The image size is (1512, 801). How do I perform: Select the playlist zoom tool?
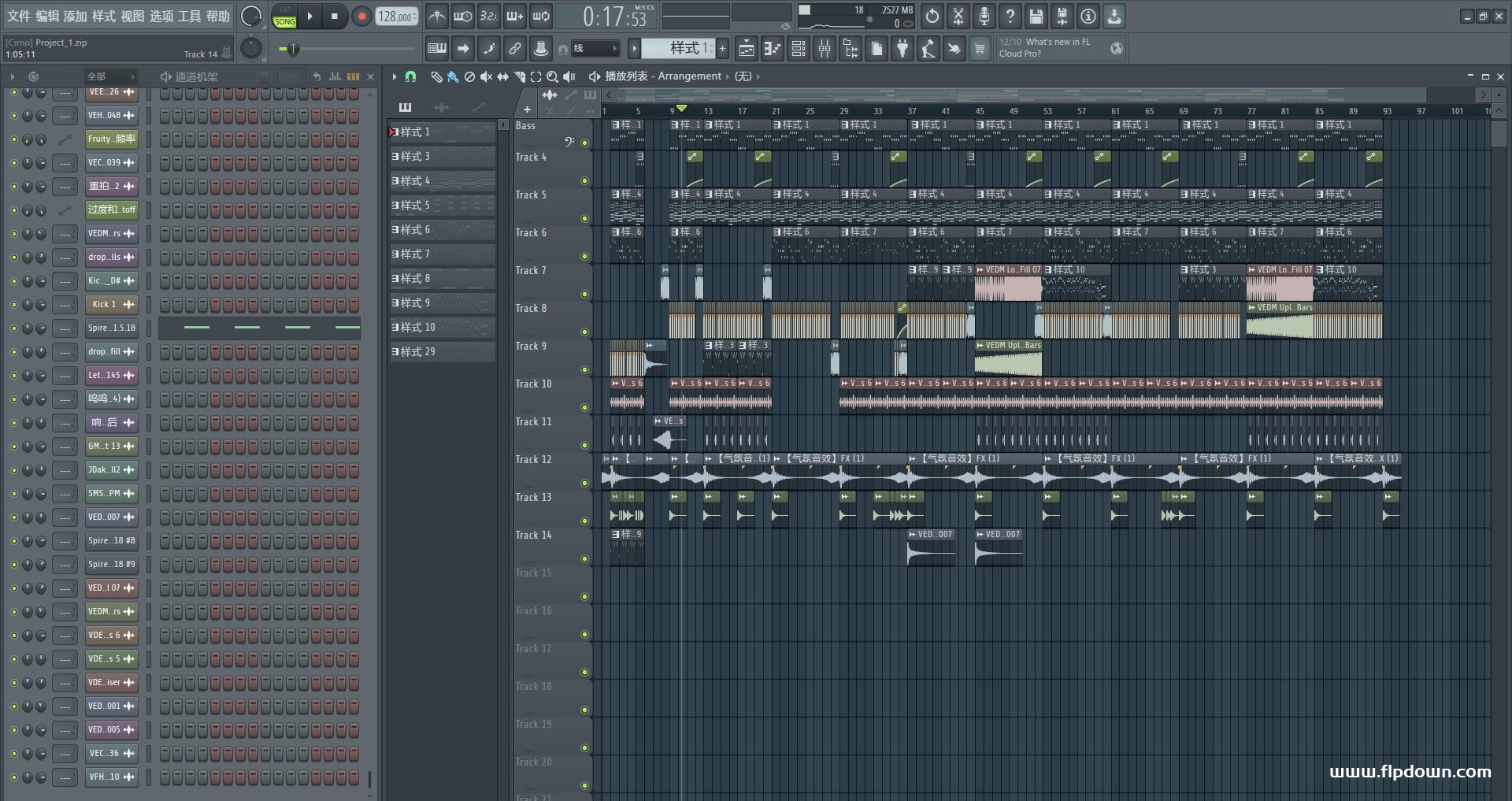(552, 76)
